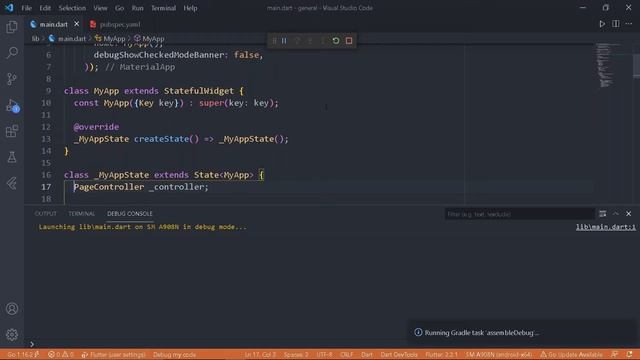Open the Extensions view

coord(12,131)
